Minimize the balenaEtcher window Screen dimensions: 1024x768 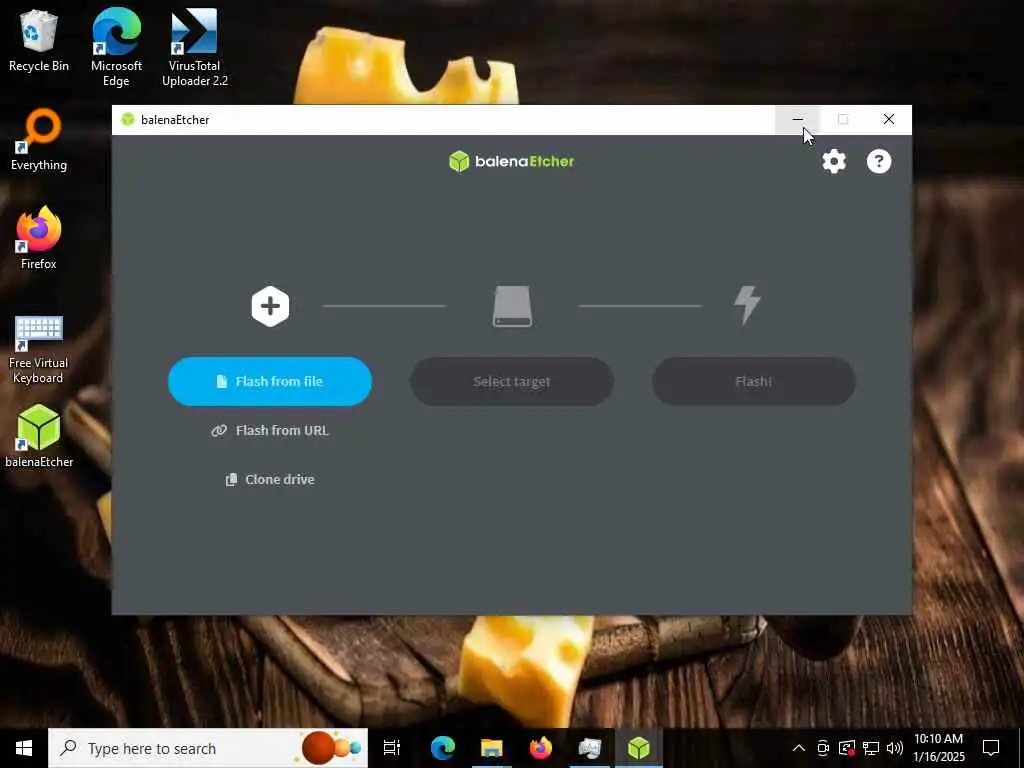[797, 120]
